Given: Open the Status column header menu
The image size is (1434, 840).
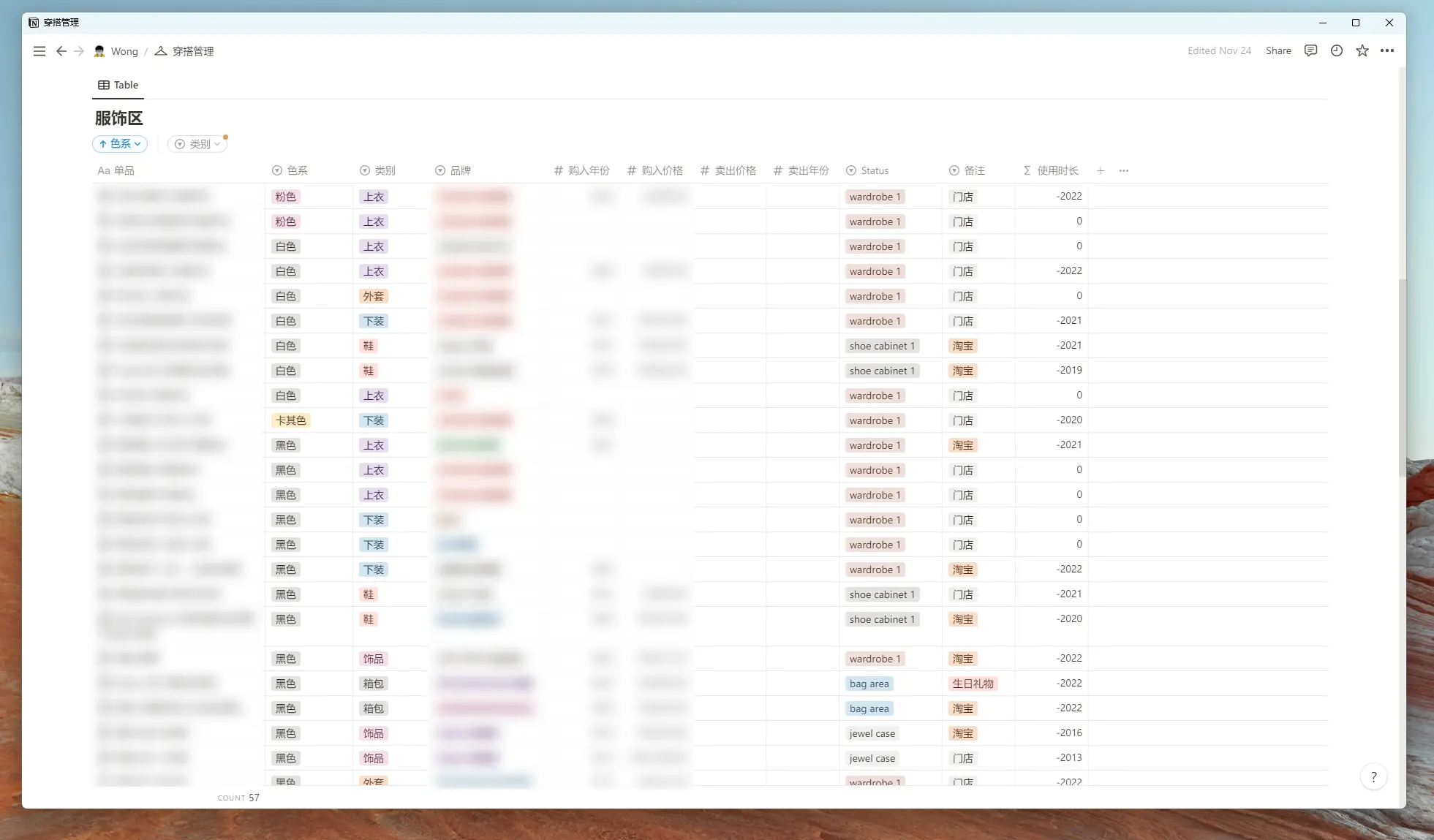Looking at the screenshot, I should (874, 170).
